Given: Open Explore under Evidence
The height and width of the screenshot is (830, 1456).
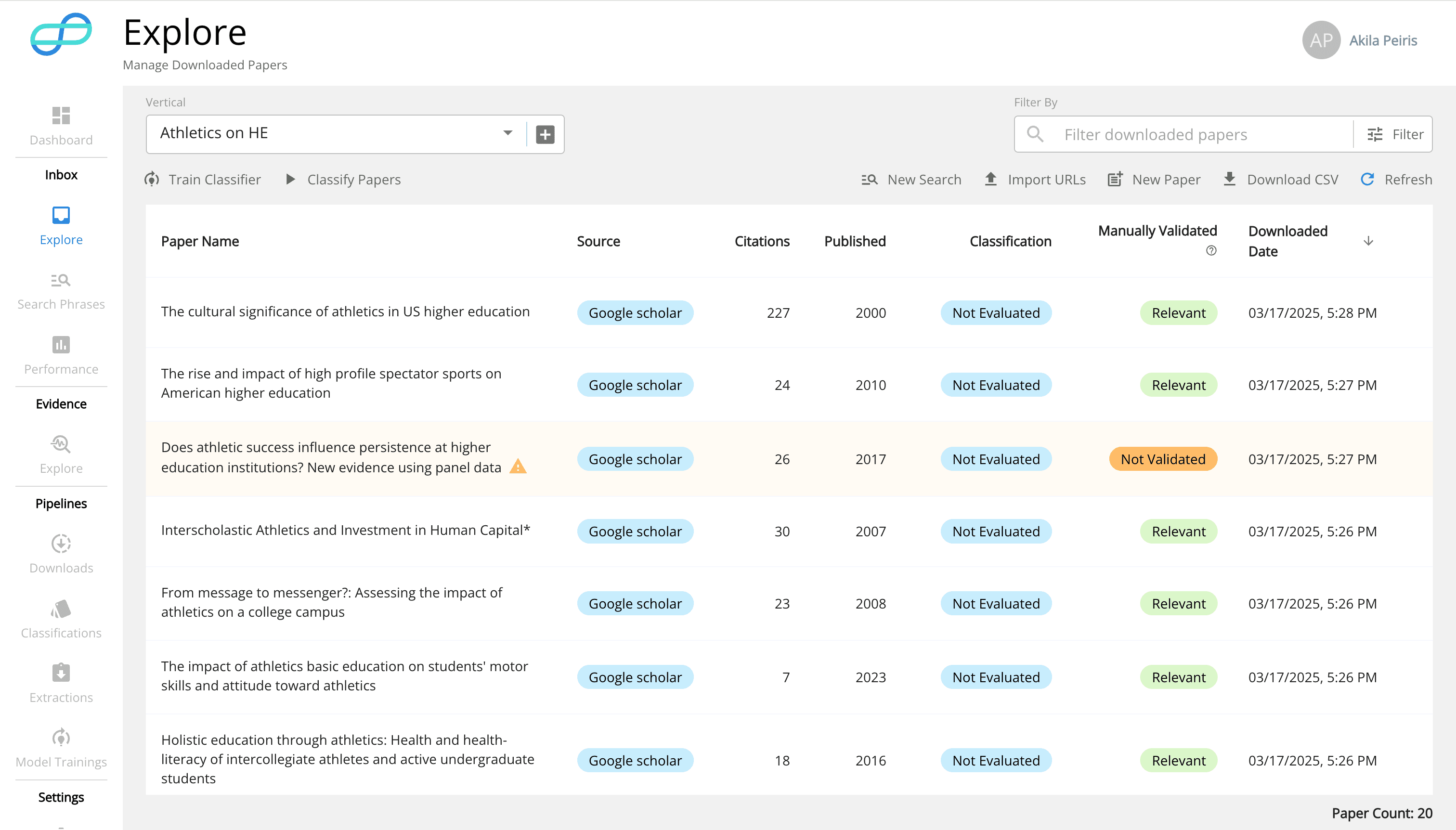Looking at the screenshot, I should point(61,454).
